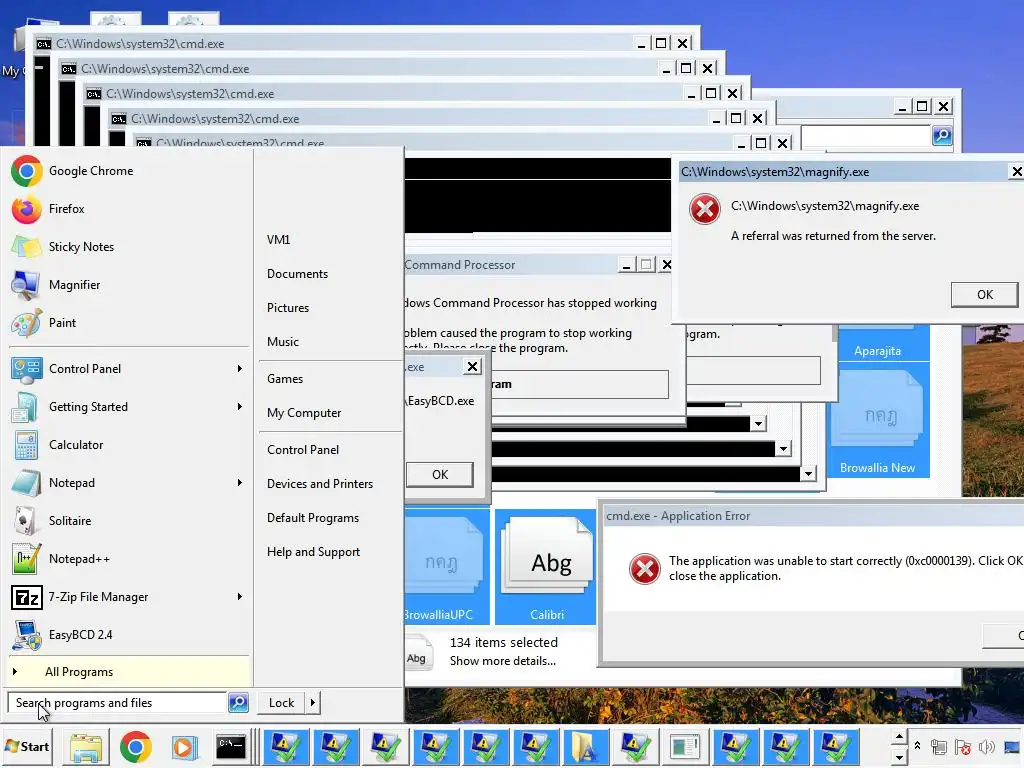Open Sticky Notes in the Start menu
Viewport: 1024px width, 768px height.
[x=129, y=247]
